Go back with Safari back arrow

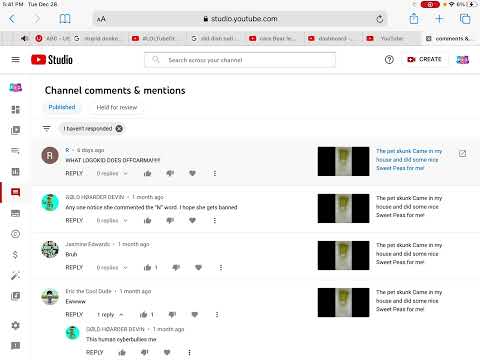(12, 19)
